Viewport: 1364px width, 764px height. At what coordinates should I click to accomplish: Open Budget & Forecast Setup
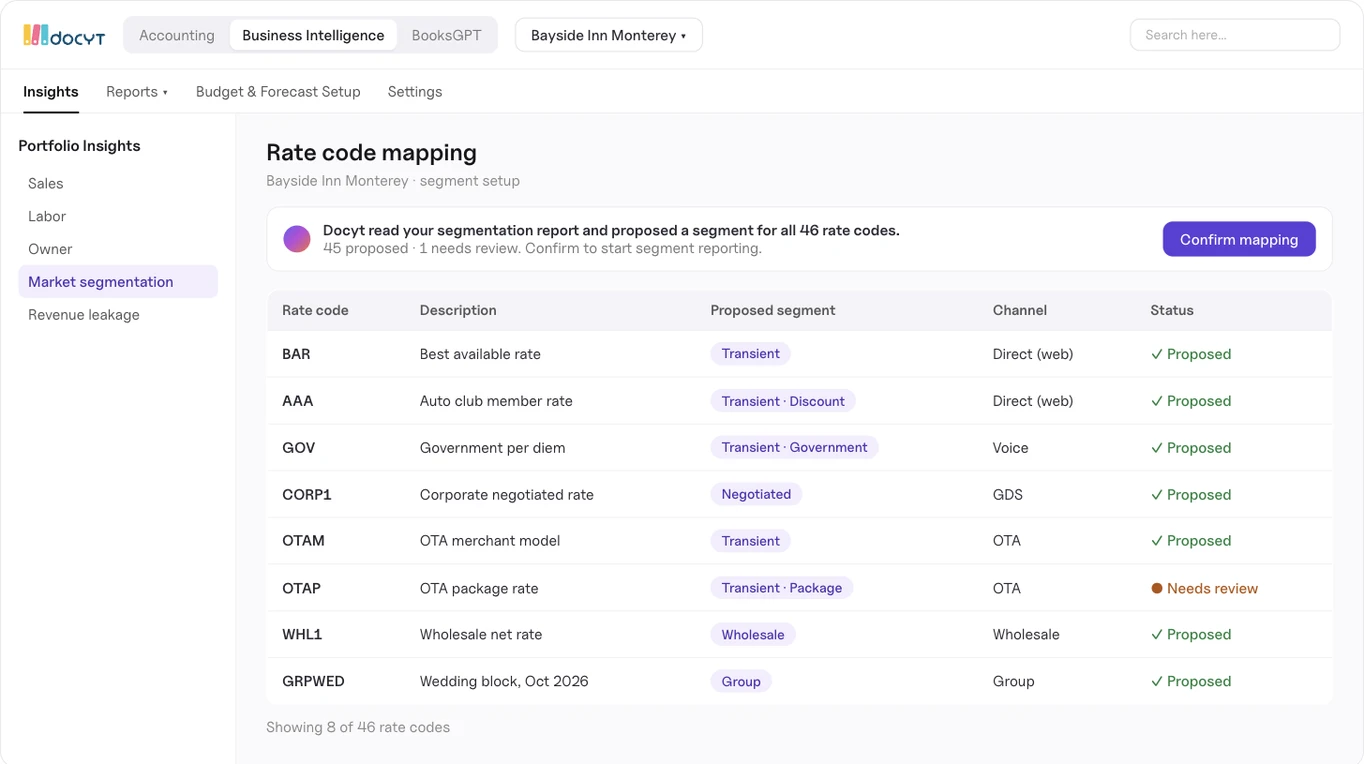pyautogui.click(x=278, y=92)
